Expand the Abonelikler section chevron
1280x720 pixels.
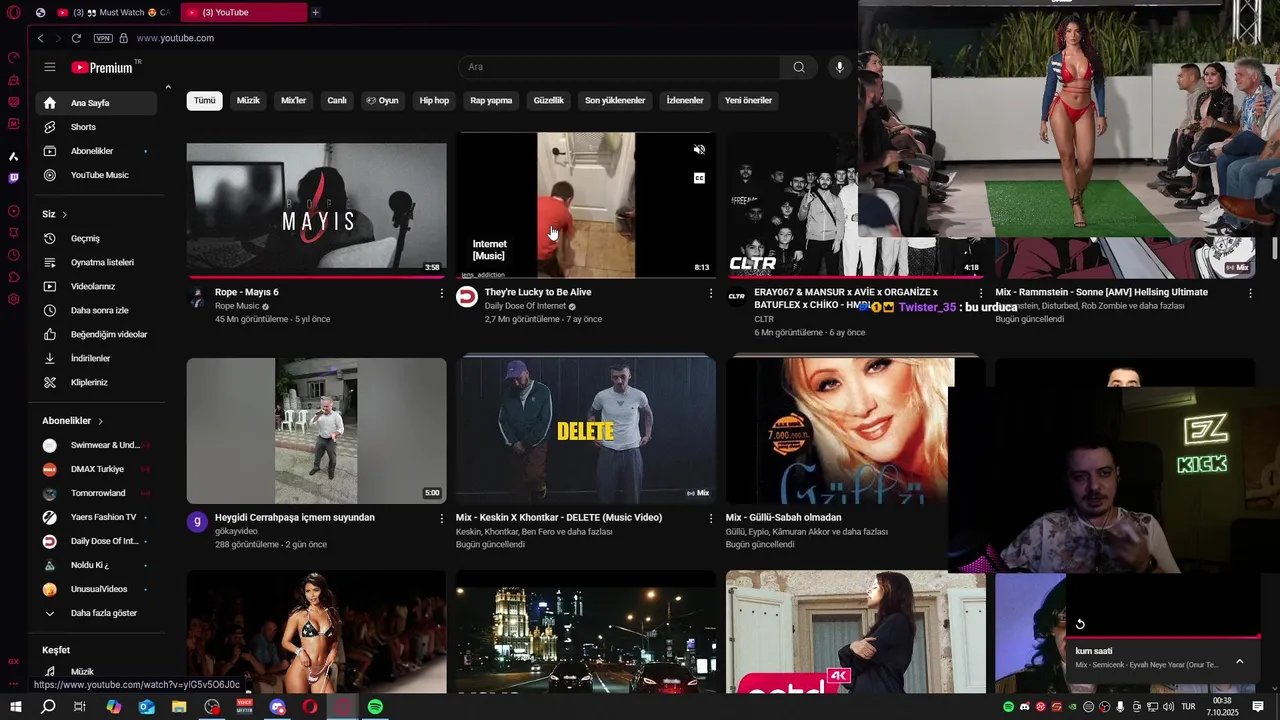coord(100,421)
